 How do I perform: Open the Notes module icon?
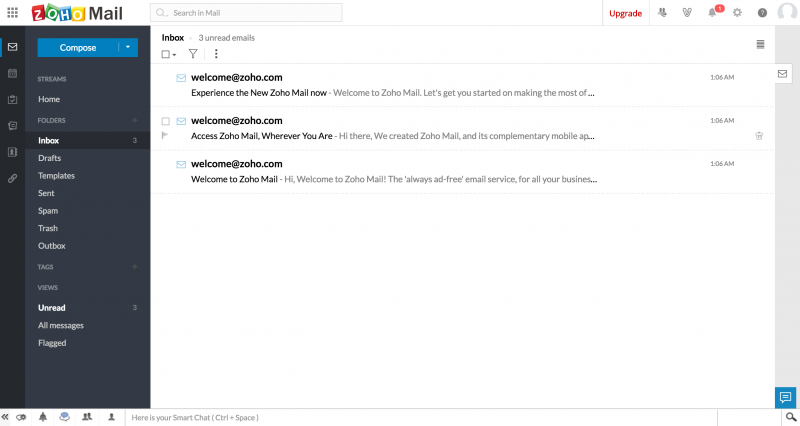12,126
